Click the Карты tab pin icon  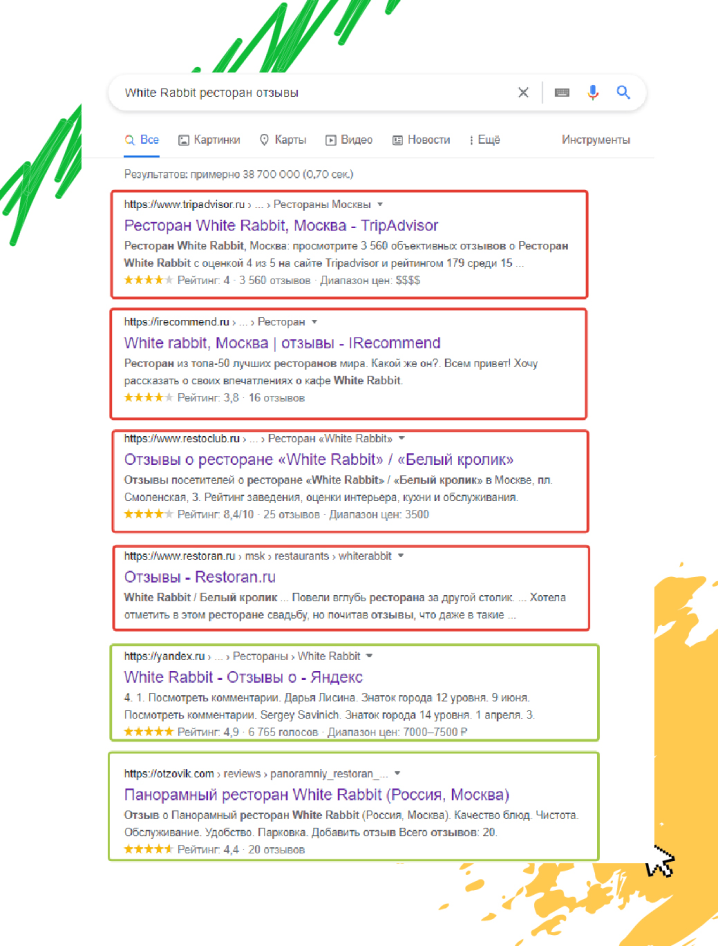click(264, 140)
